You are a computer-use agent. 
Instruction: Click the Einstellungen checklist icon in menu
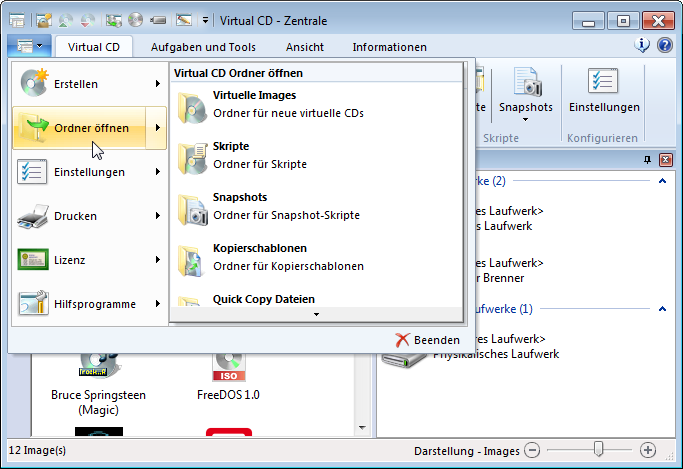(x=33, y=172)
